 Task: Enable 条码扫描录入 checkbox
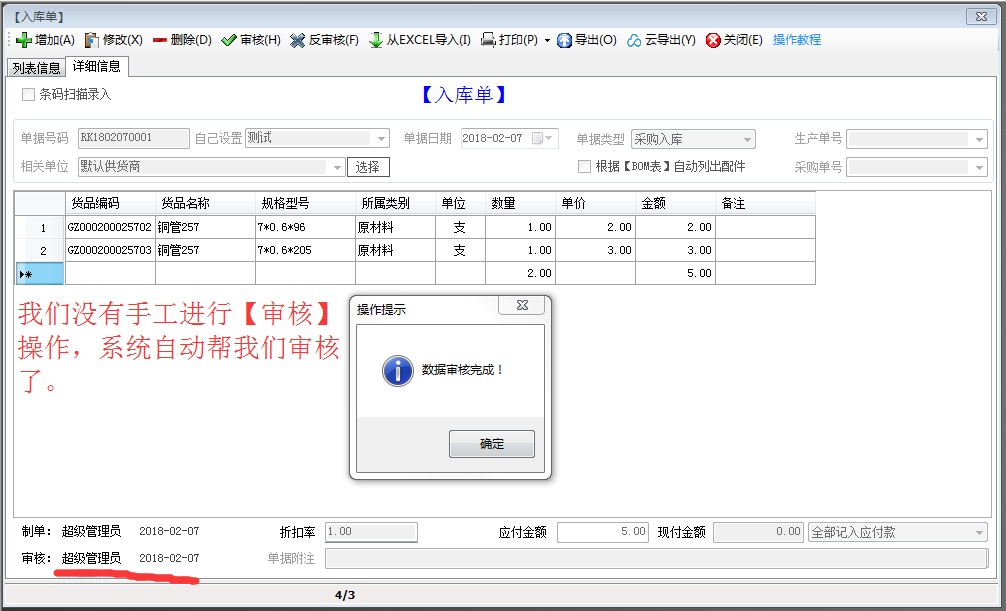(x=26, y=93)
